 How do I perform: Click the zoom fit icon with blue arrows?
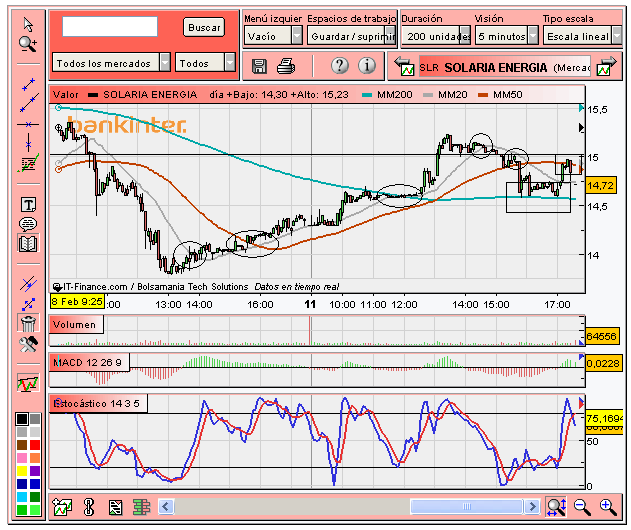[556, 507]
